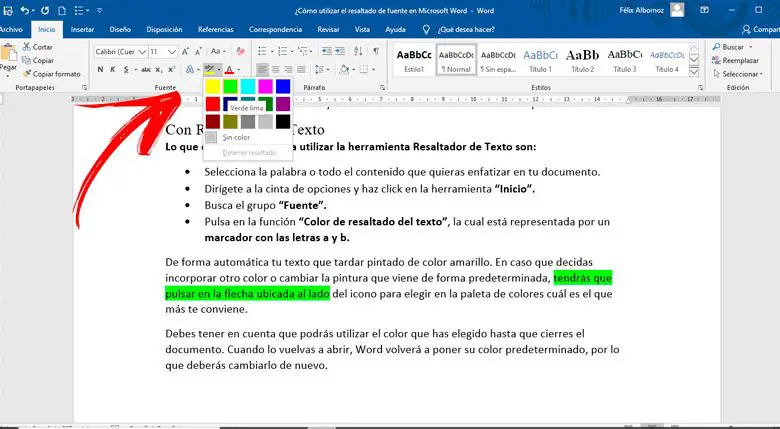Open the Revisar tab
The height and width of the screenshot is (429, 780).
328,29
